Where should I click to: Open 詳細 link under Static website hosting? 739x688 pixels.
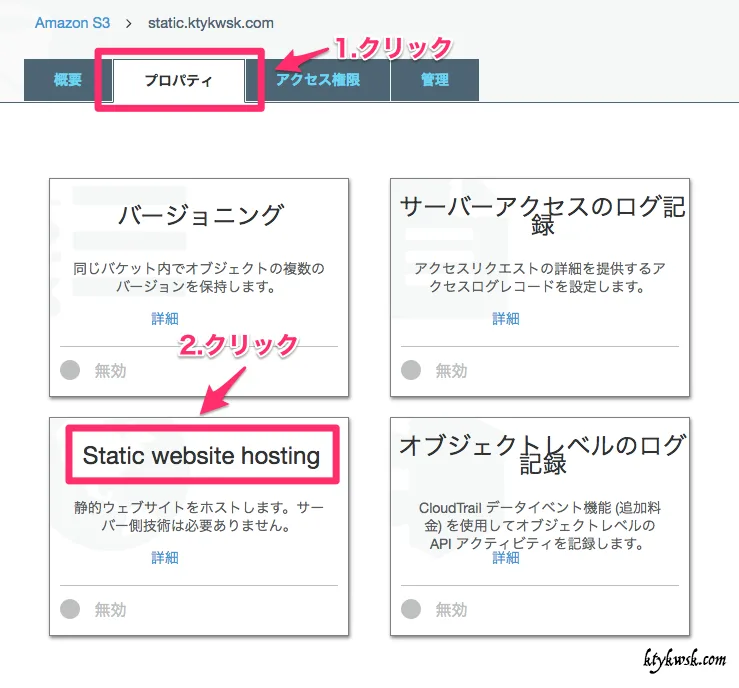pos(164,557)
